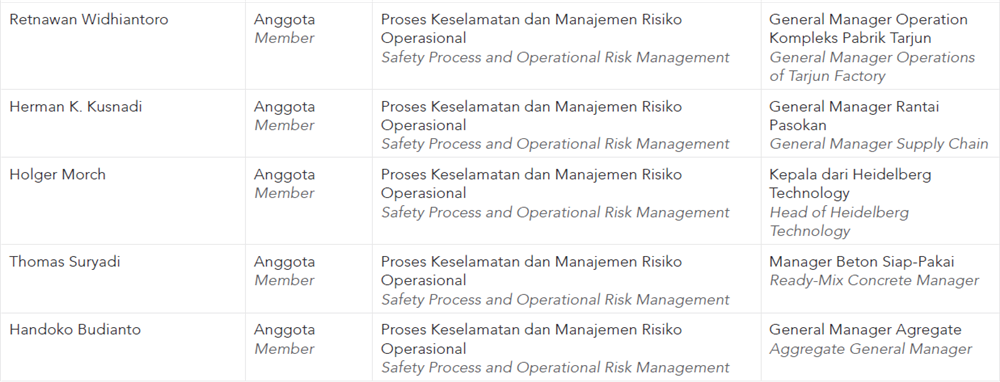The height and width of the screenshot is (382, 1000).
Task: Click Member label in Thomas Suryadi's row
Action: click(x=284, y=281)
